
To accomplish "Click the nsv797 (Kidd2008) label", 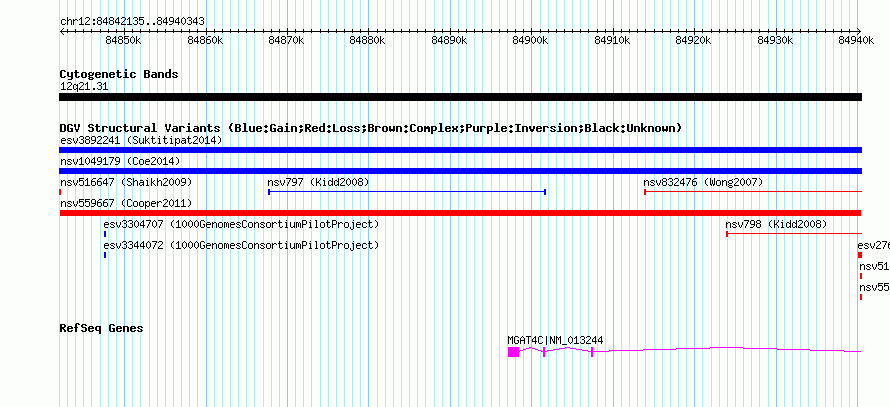I will pos(318,182).
